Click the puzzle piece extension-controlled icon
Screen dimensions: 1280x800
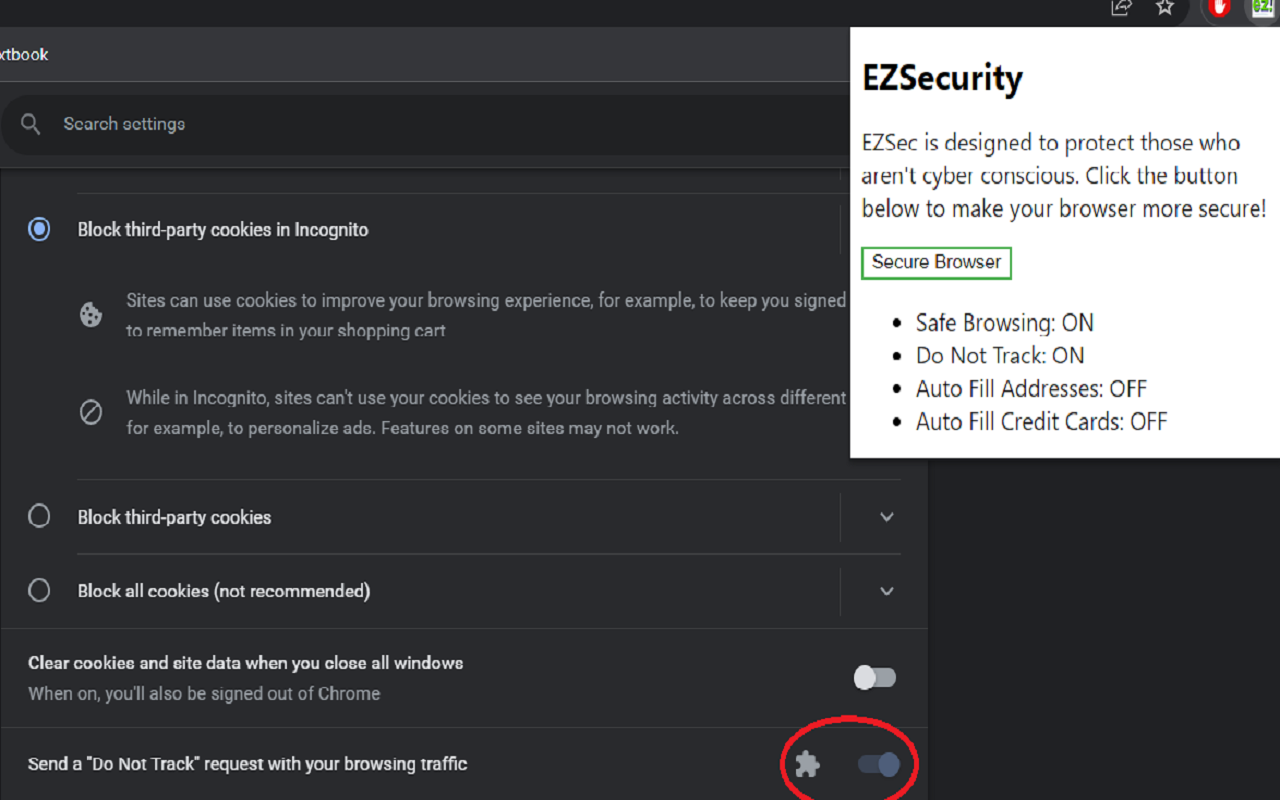click(x=807, y=765)
